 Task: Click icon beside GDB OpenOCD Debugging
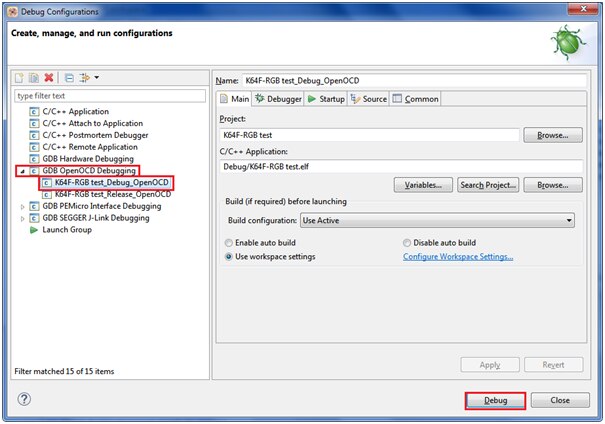pyautogui.click(x=34, y=171)
